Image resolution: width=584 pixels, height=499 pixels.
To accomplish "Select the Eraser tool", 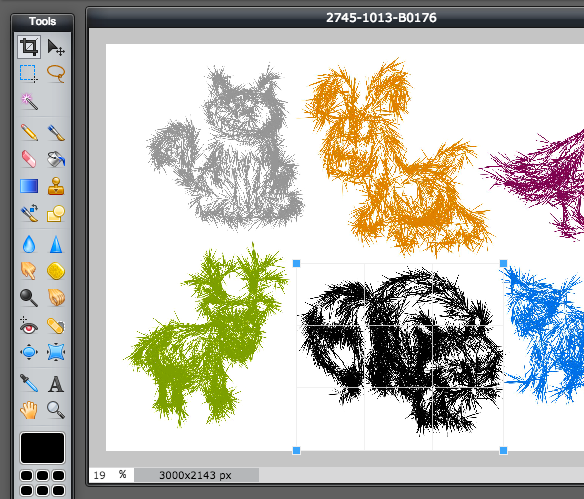I will pos(29,159).
